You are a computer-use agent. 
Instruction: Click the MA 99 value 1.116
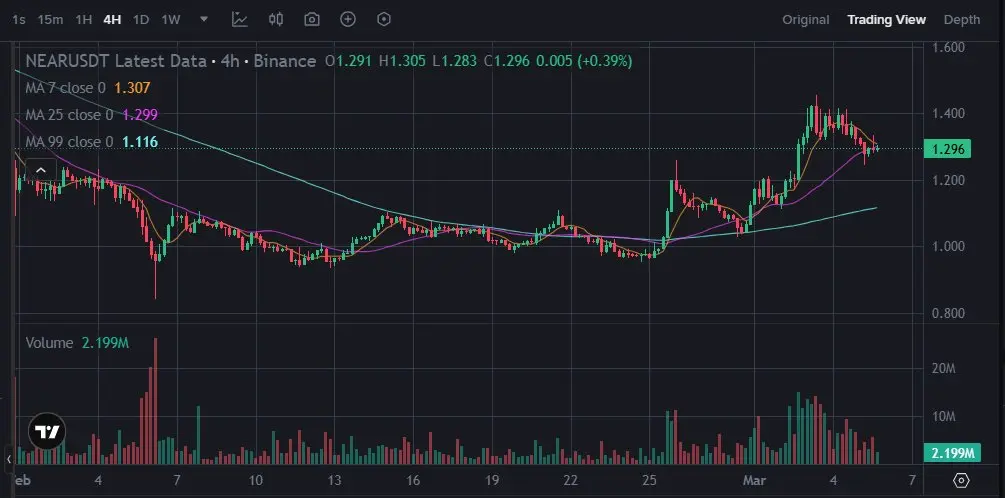tap(140, 142)
